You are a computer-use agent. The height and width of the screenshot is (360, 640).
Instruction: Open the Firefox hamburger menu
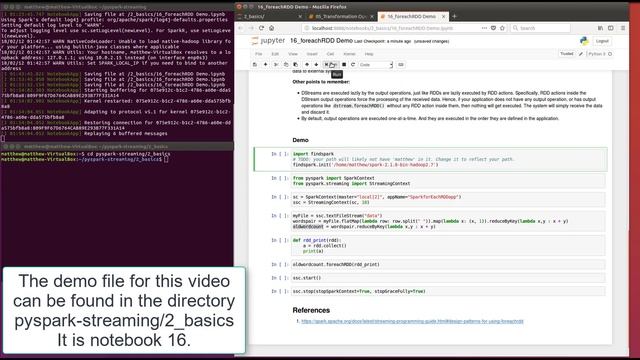tap(623, 28)
